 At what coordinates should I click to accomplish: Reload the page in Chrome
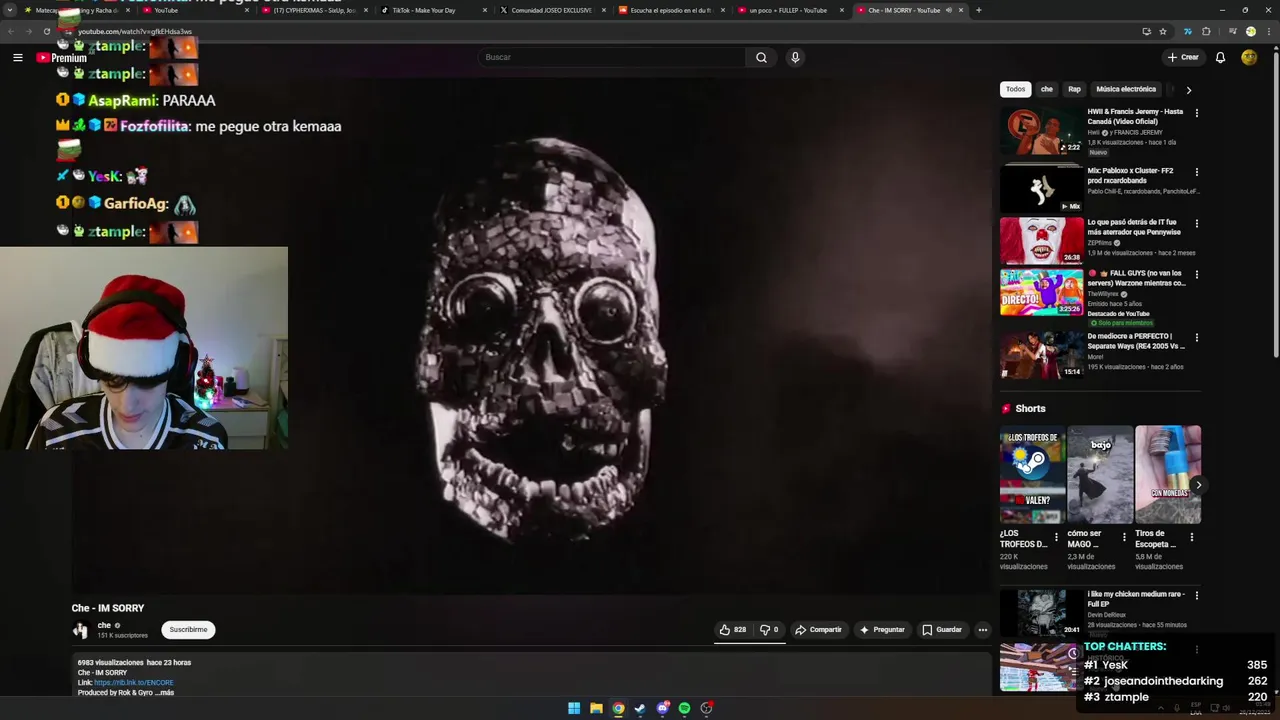point(46,31)
